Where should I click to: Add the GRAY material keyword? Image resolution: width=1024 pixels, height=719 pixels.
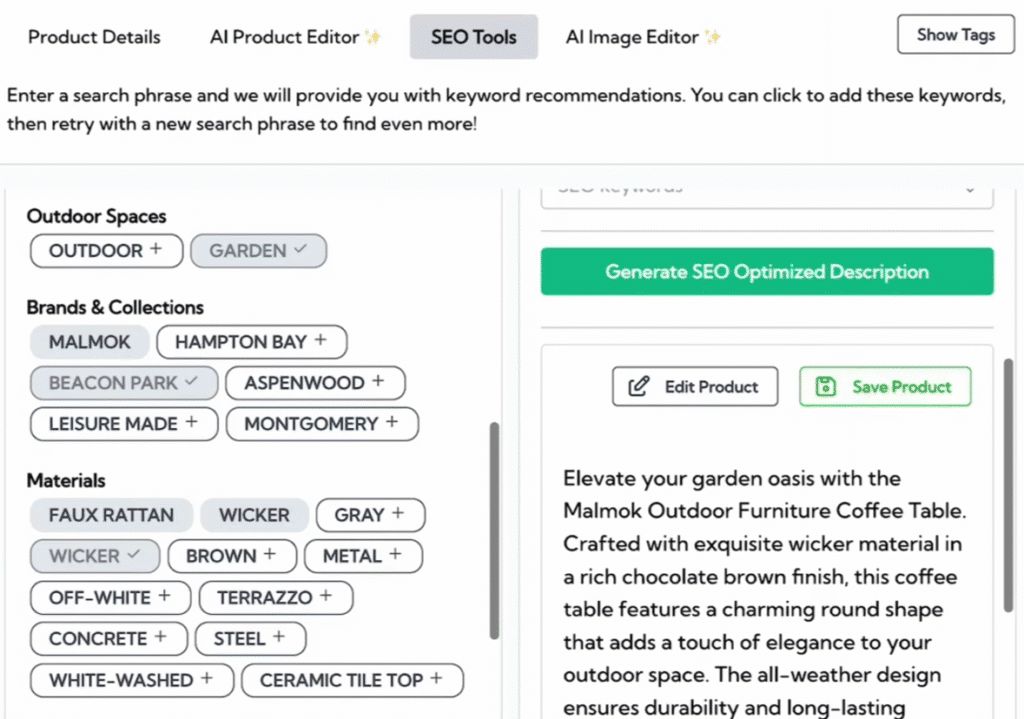[x=370, y=515]
